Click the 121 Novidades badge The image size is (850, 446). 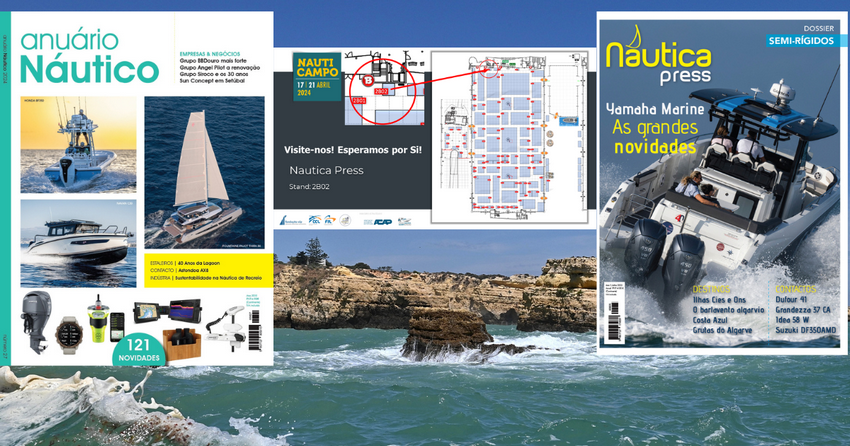pos(139,350)
